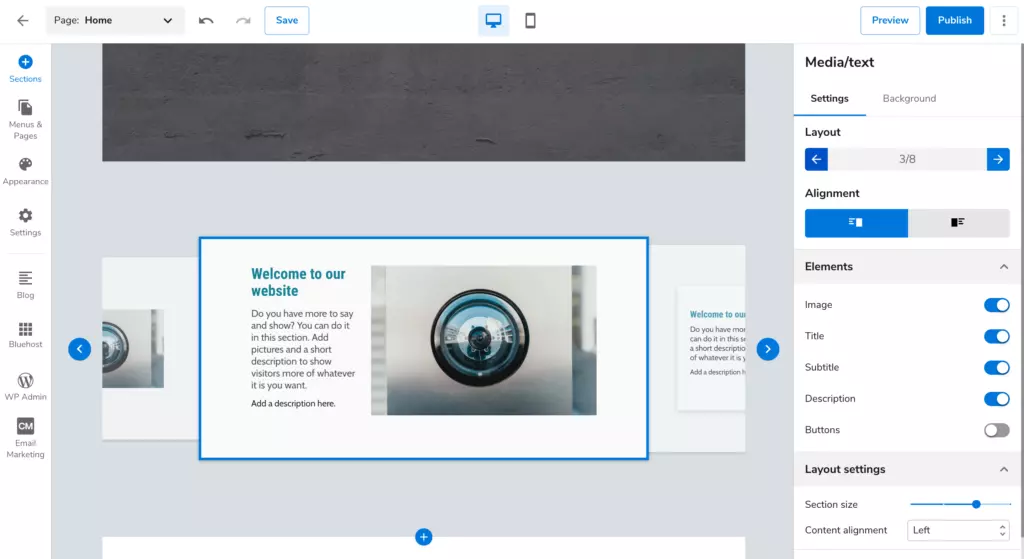Viewport: 1024px width, 559px height.
Task: Collapse the Elements section
Action: (x=1004, y=266)
